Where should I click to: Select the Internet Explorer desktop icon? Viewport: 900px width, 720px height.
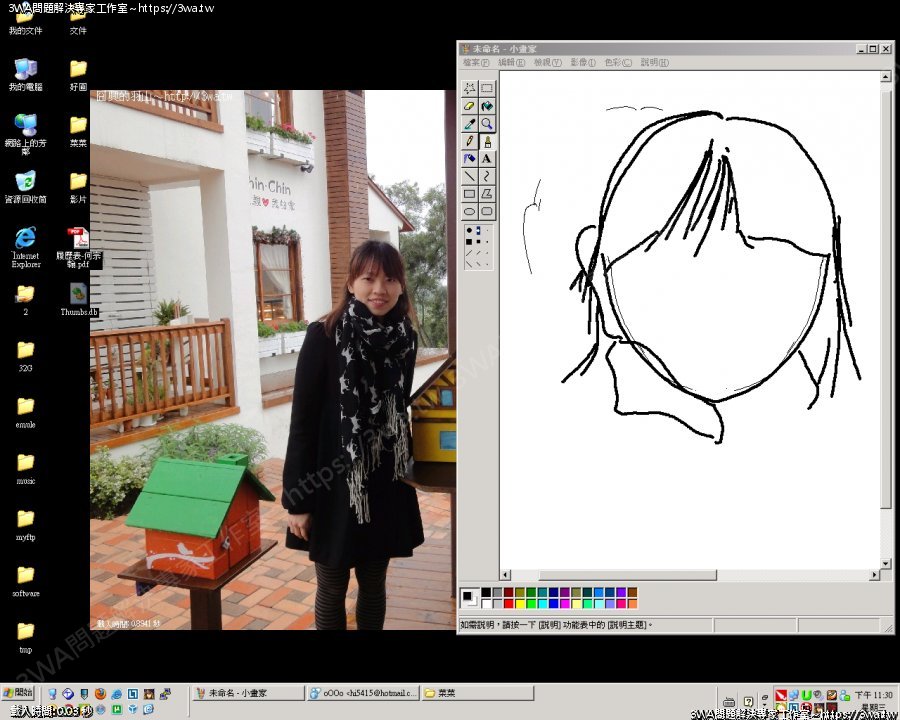click(x=25, y=238)
